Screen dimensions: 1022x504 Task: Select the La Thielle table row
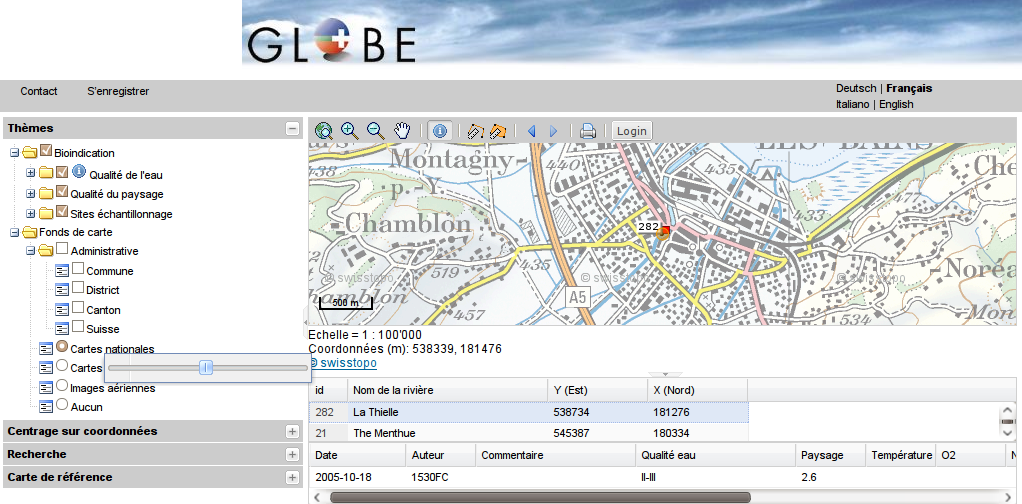tap(529, 412)
